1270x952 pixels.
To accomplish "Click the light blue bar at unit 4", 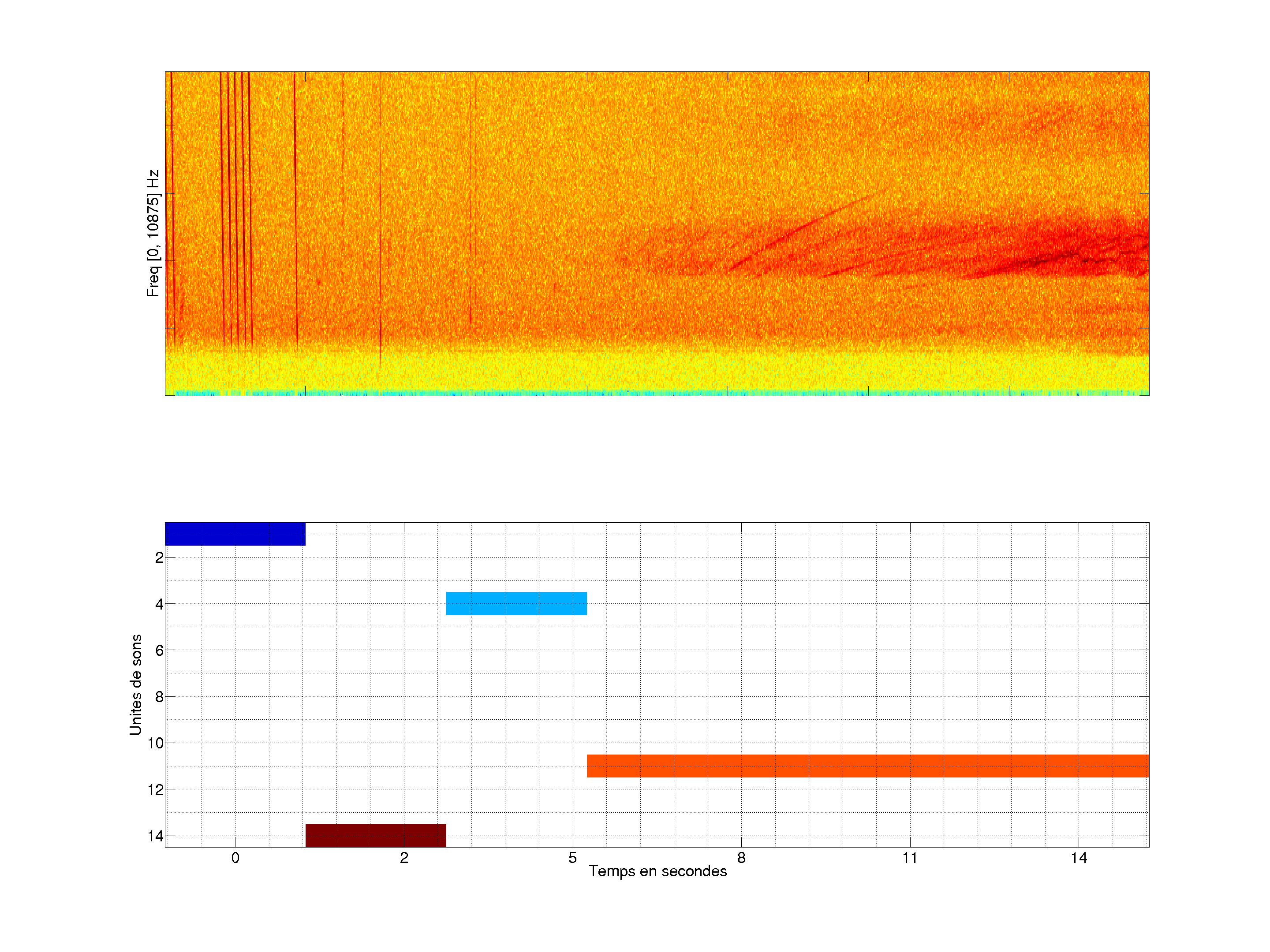I will pos(516,603).
